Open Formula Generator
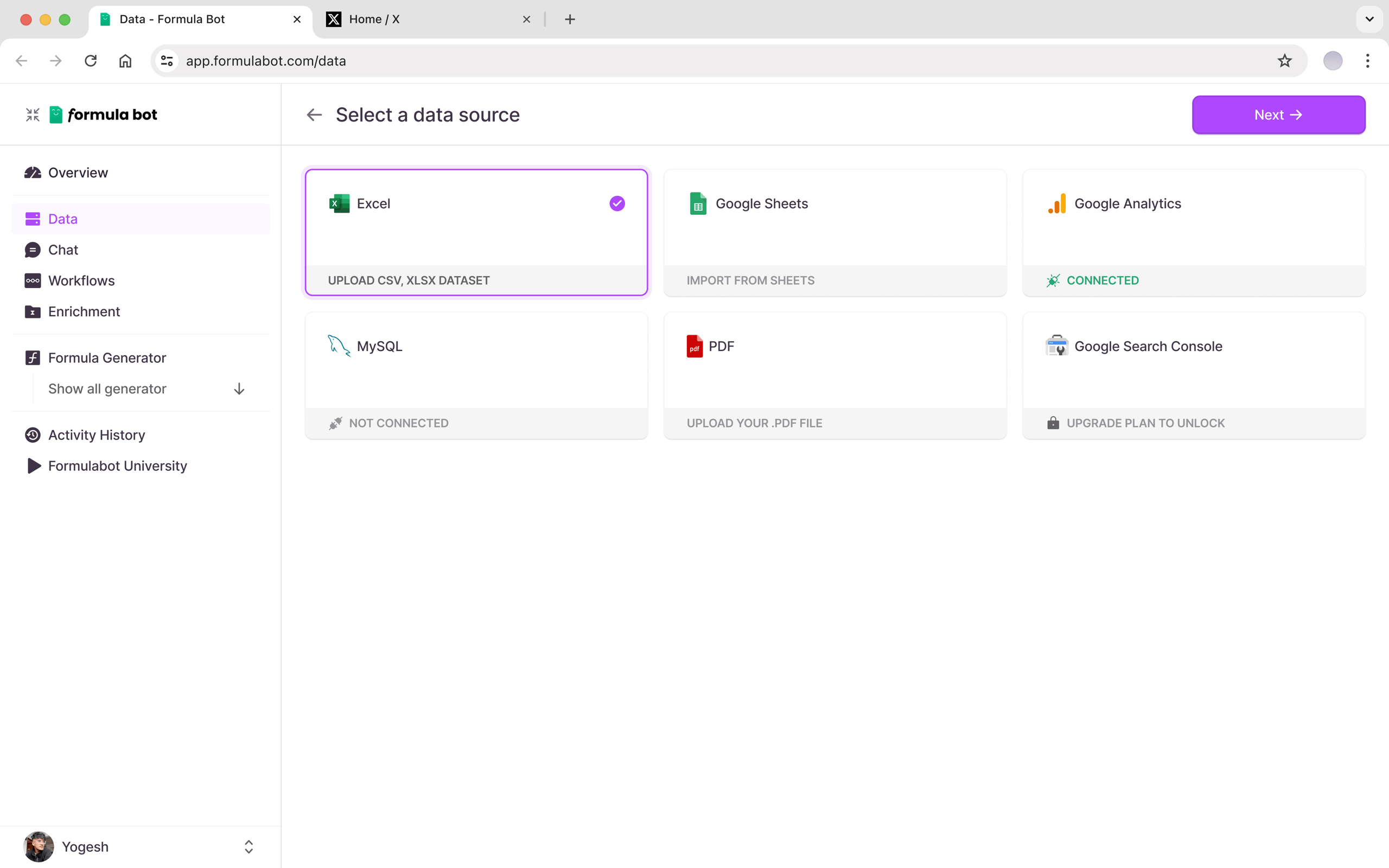This screenshot has width=1389, height=868. (141, 358)
